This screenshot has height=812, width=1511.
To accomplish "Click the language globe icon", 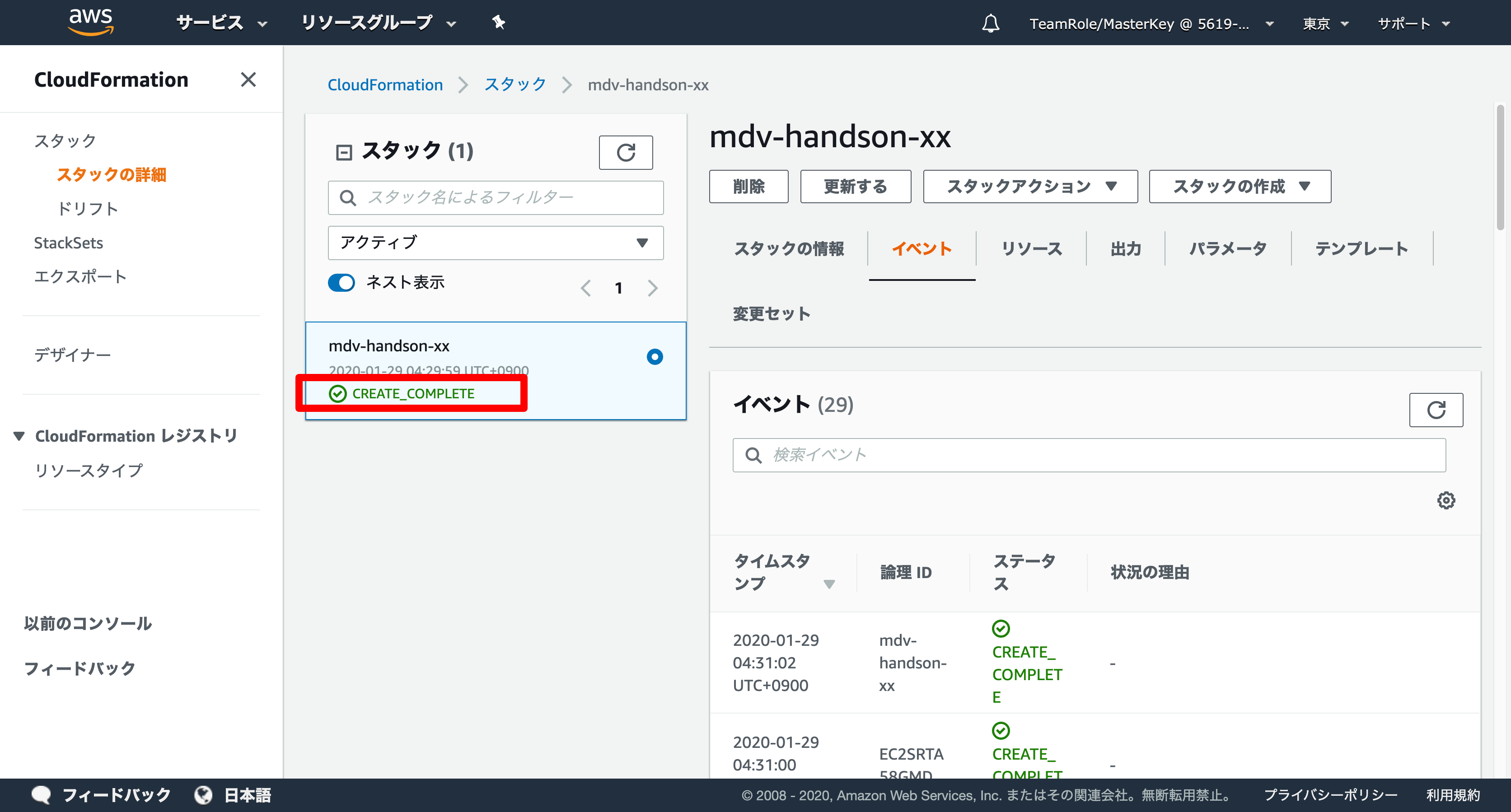I will click(x=203, y=795).
